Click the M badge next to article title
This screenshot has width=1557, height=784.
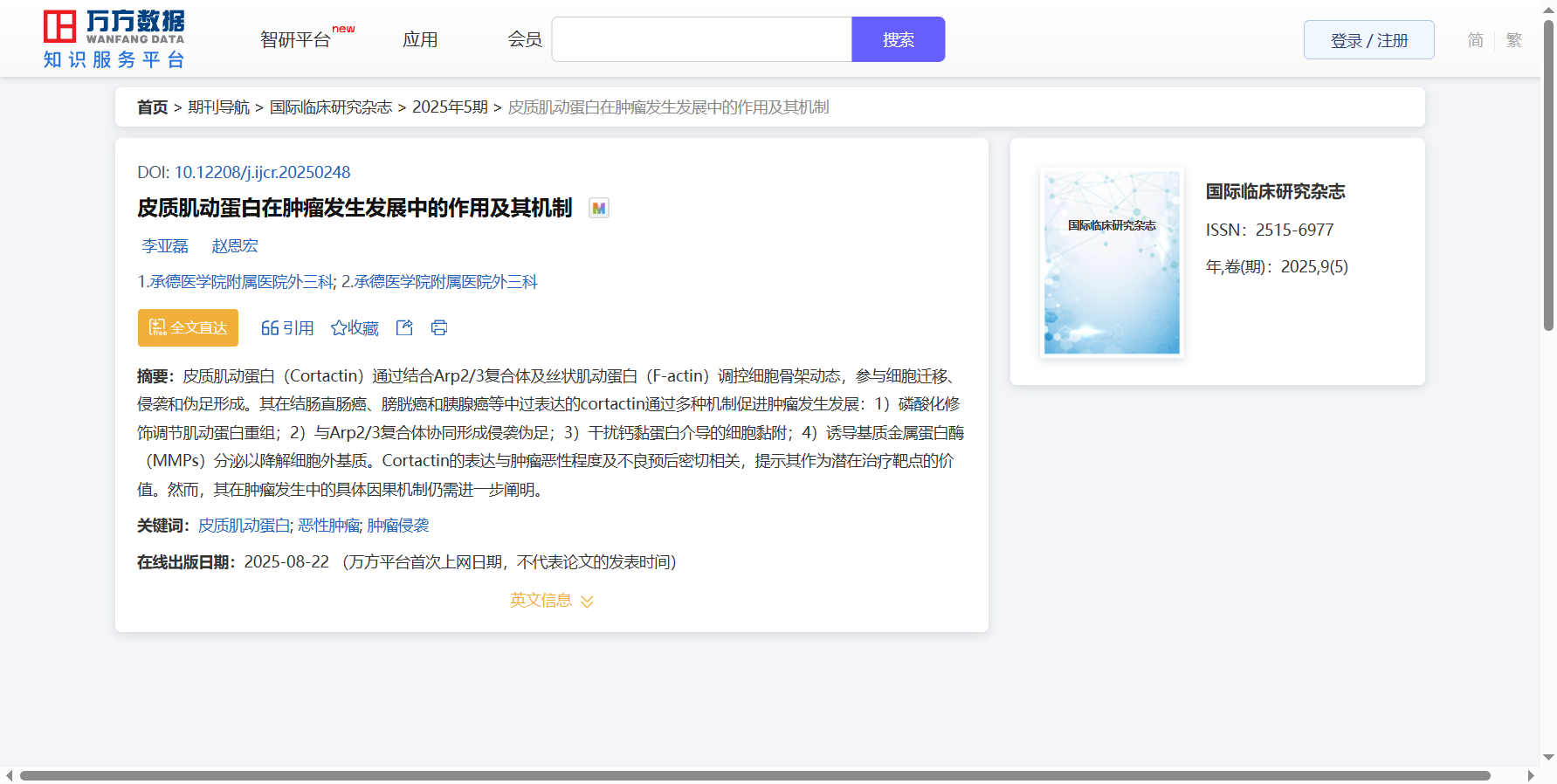point(598,208)
